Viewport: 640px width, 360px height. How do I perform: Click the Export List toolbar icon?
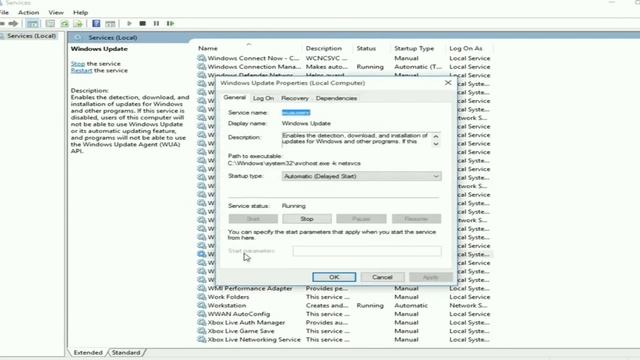(78, 24)
